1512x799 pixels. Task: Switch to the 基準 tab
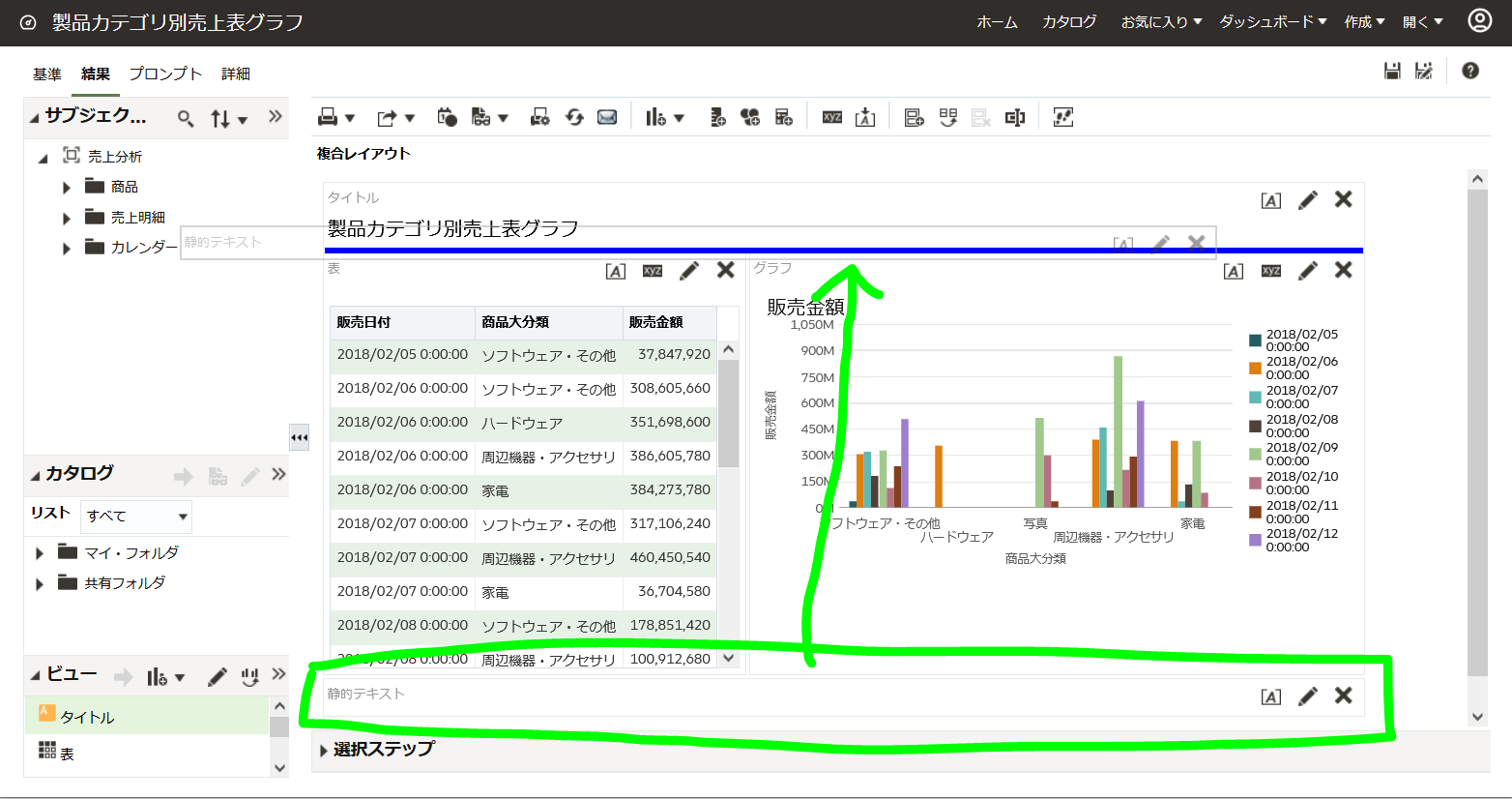click(47, 74)
